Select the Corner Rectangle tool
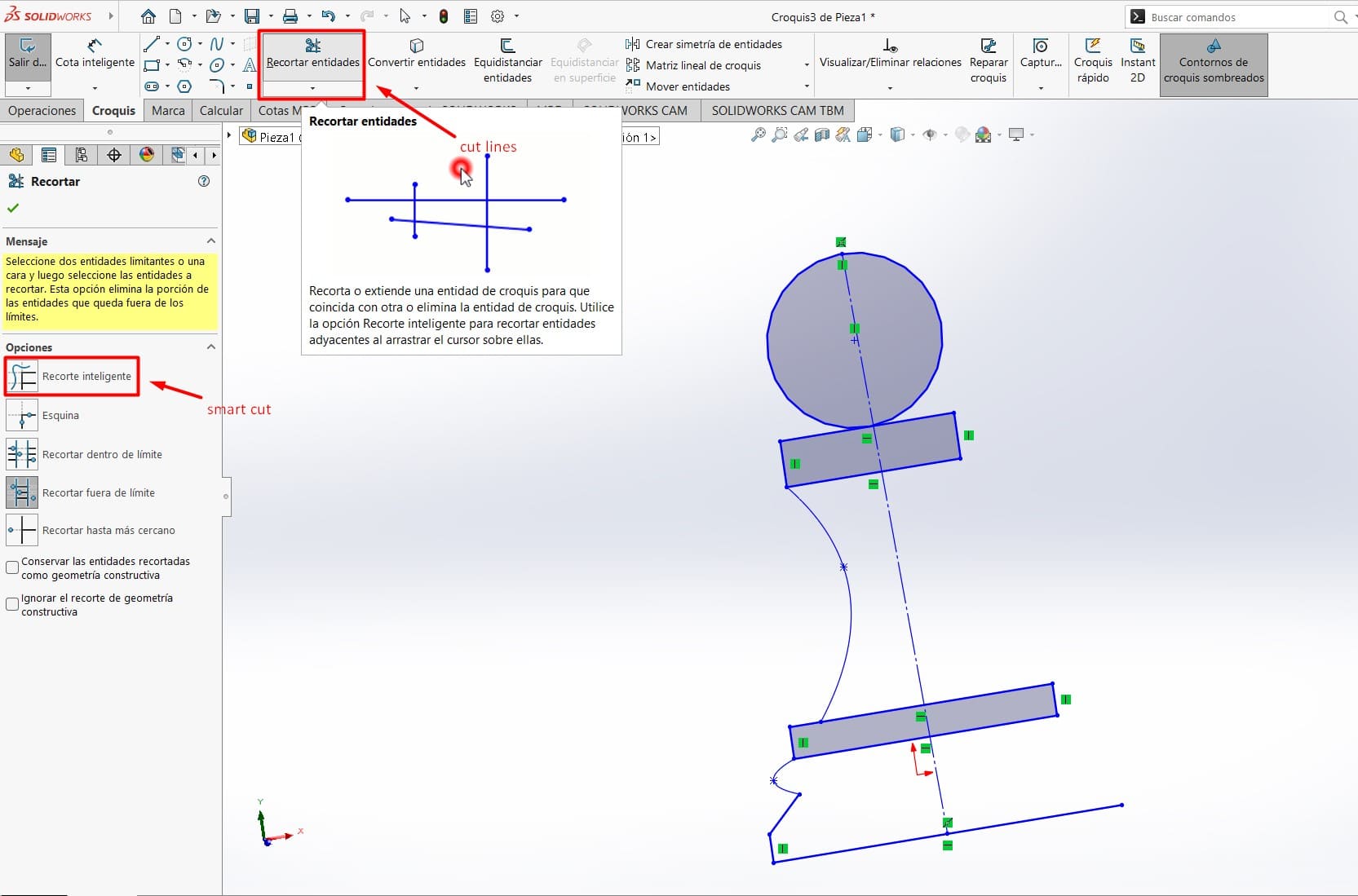 tap(151, 65)
